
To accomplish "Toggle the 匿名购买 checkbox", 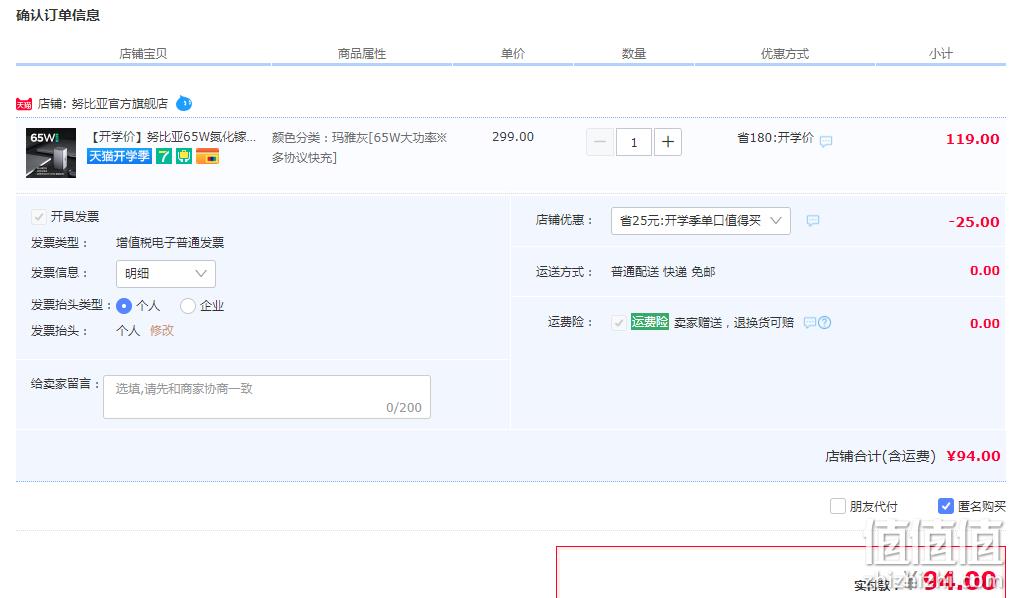I will pos(946,506).
